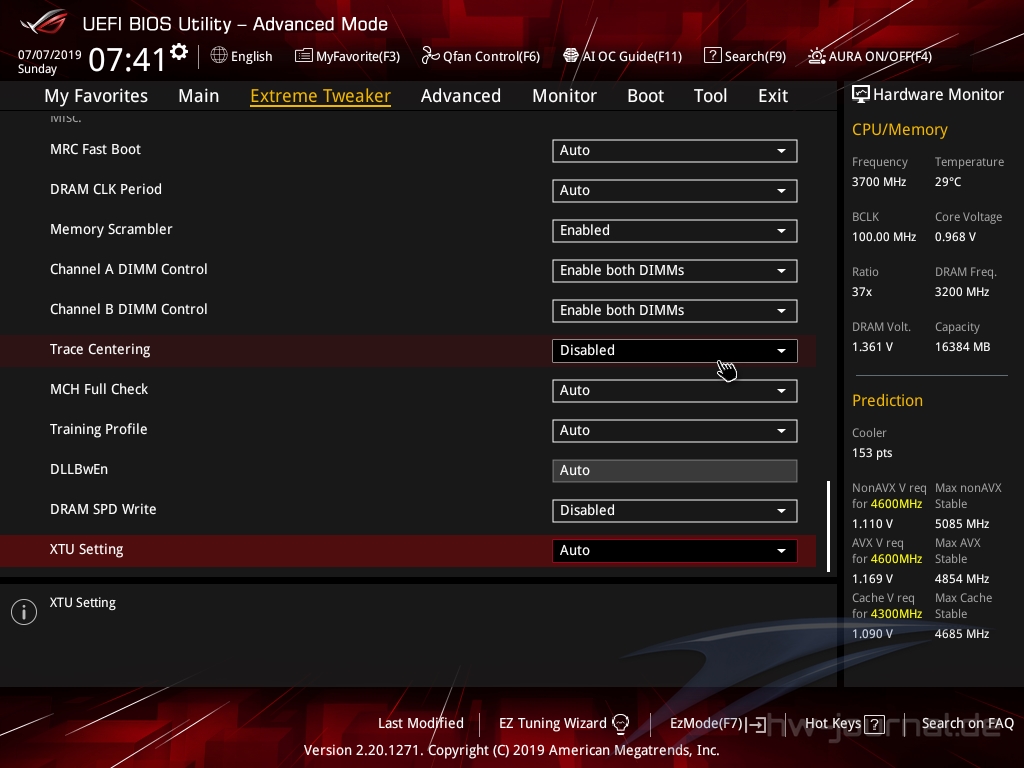Screen dimensions: 1024x768
Task: Open Qfan Control fan icon
Action: (430, 56)
